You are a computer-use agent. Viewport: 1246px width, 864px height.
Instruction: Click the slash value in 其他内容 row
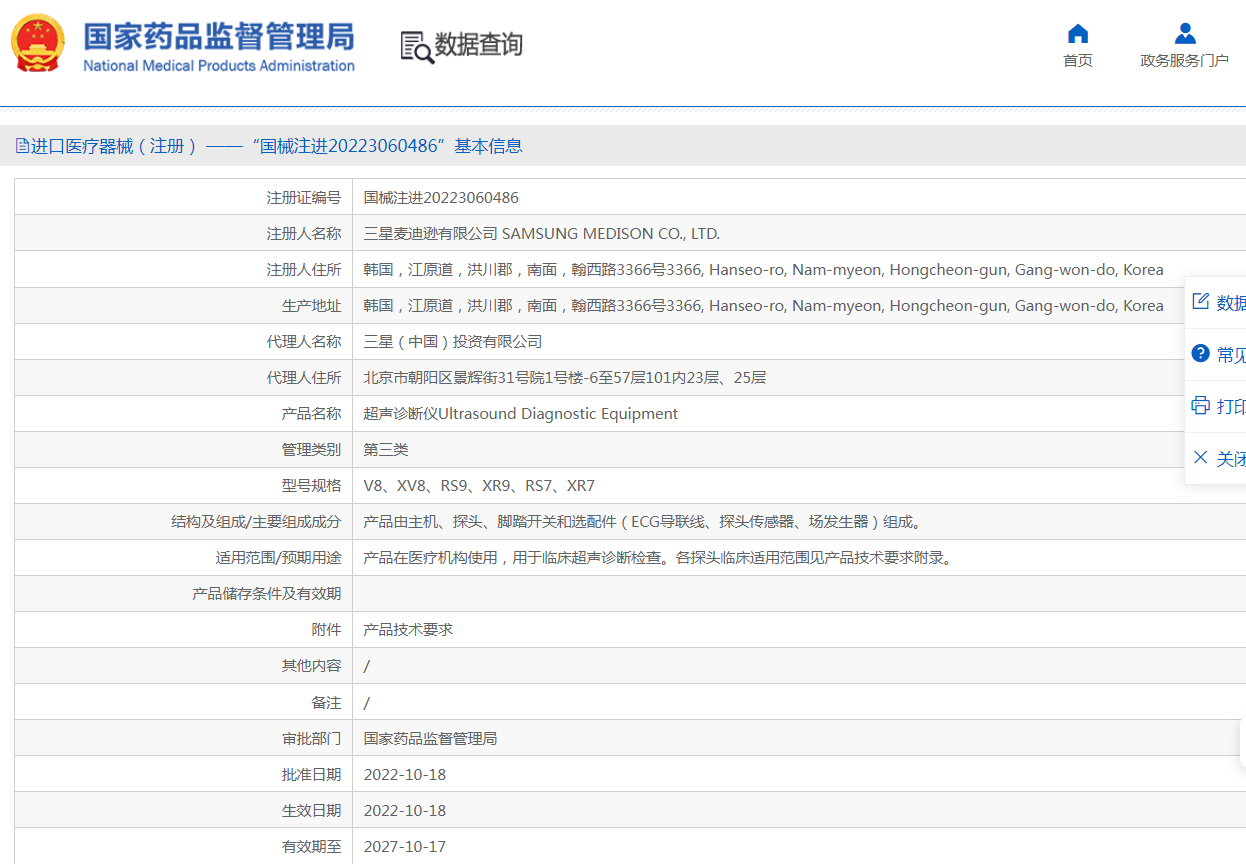pyautogui.click(x=367, y=666)
